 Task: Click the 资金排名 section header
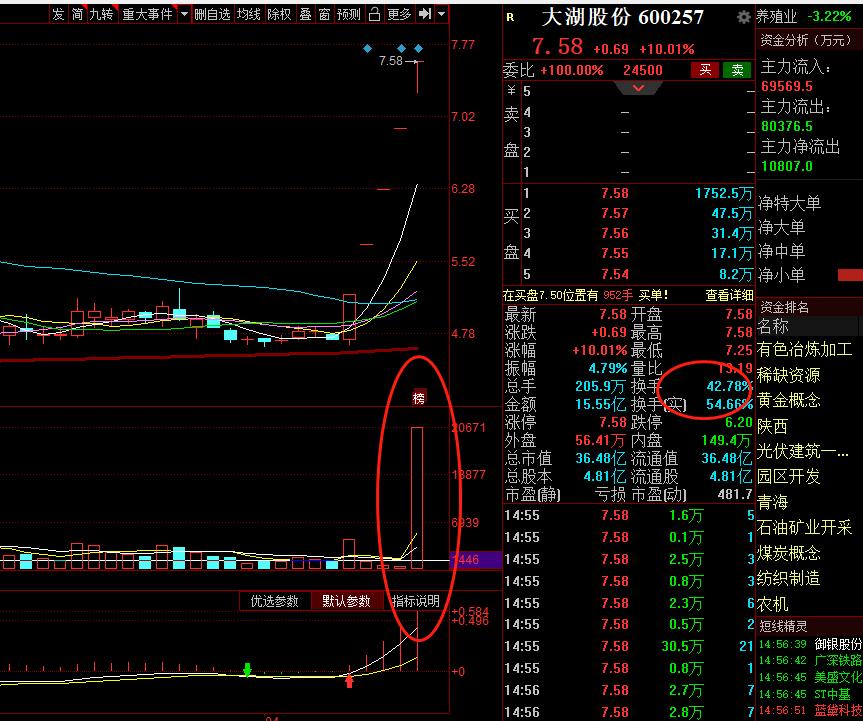point(784,307)
